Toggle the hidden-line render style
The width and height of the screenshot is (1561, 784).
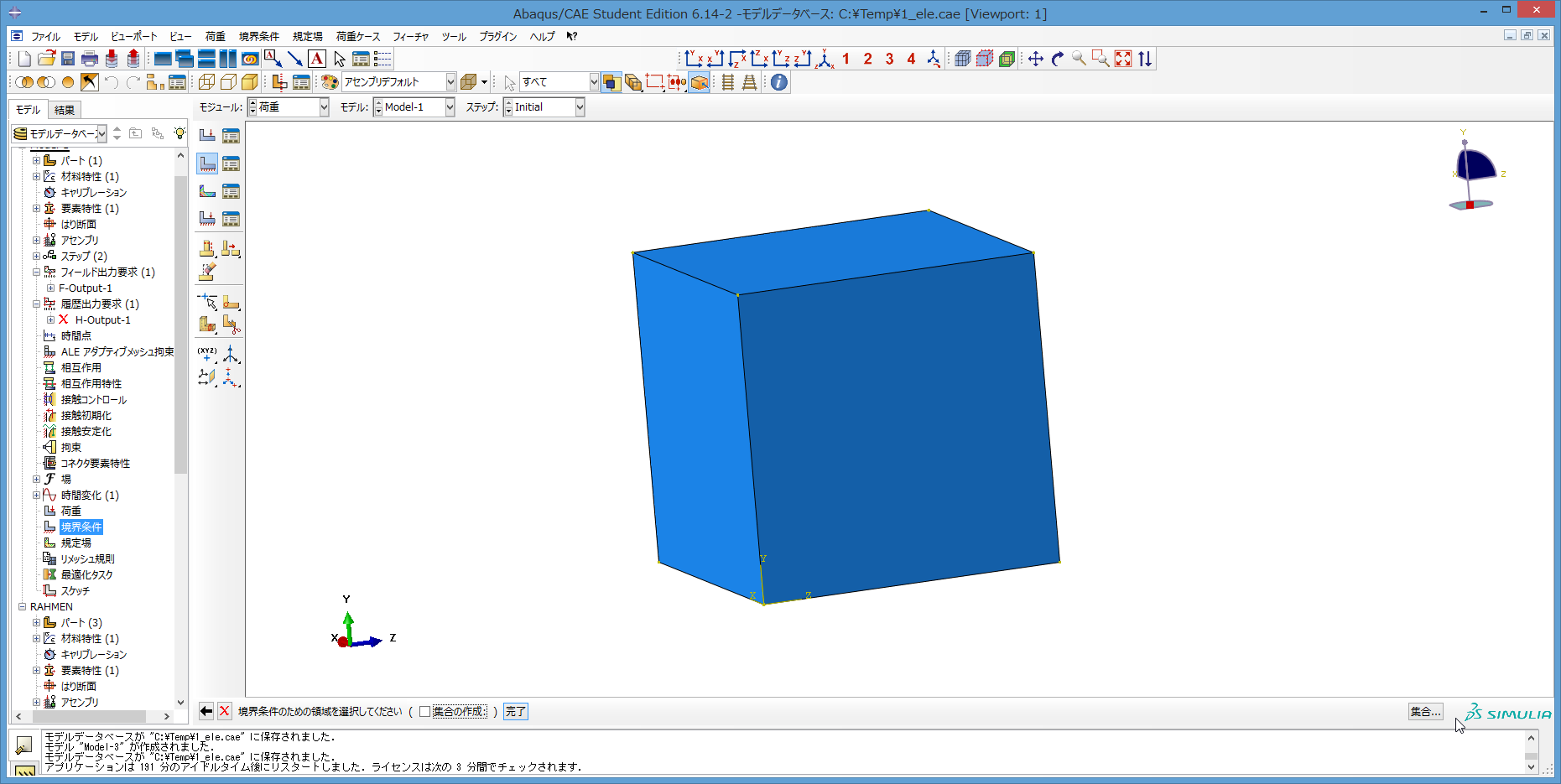pyautogui.click(x=228, y=82)
